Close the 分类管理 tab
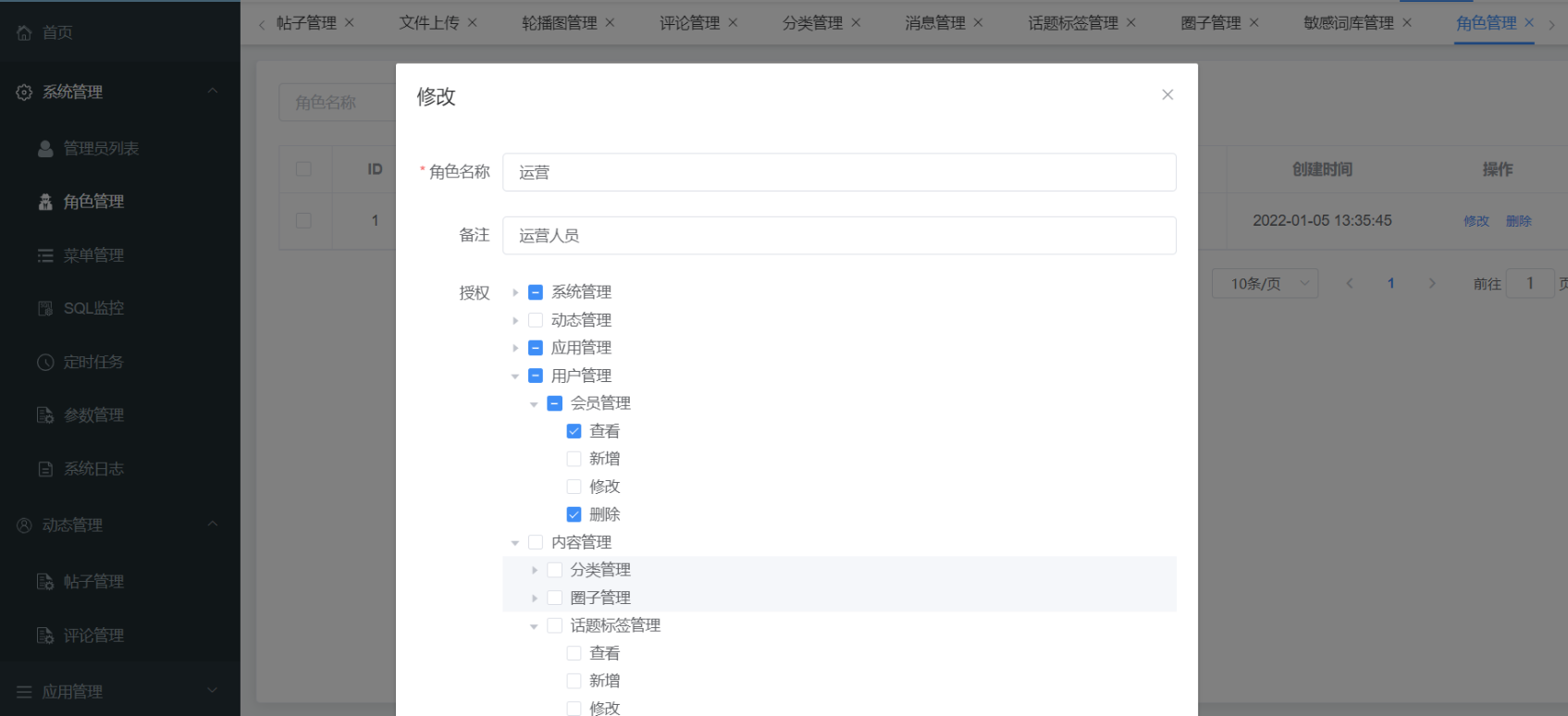The width and height of the screenshot is (1568, 716). pos(856,22)
